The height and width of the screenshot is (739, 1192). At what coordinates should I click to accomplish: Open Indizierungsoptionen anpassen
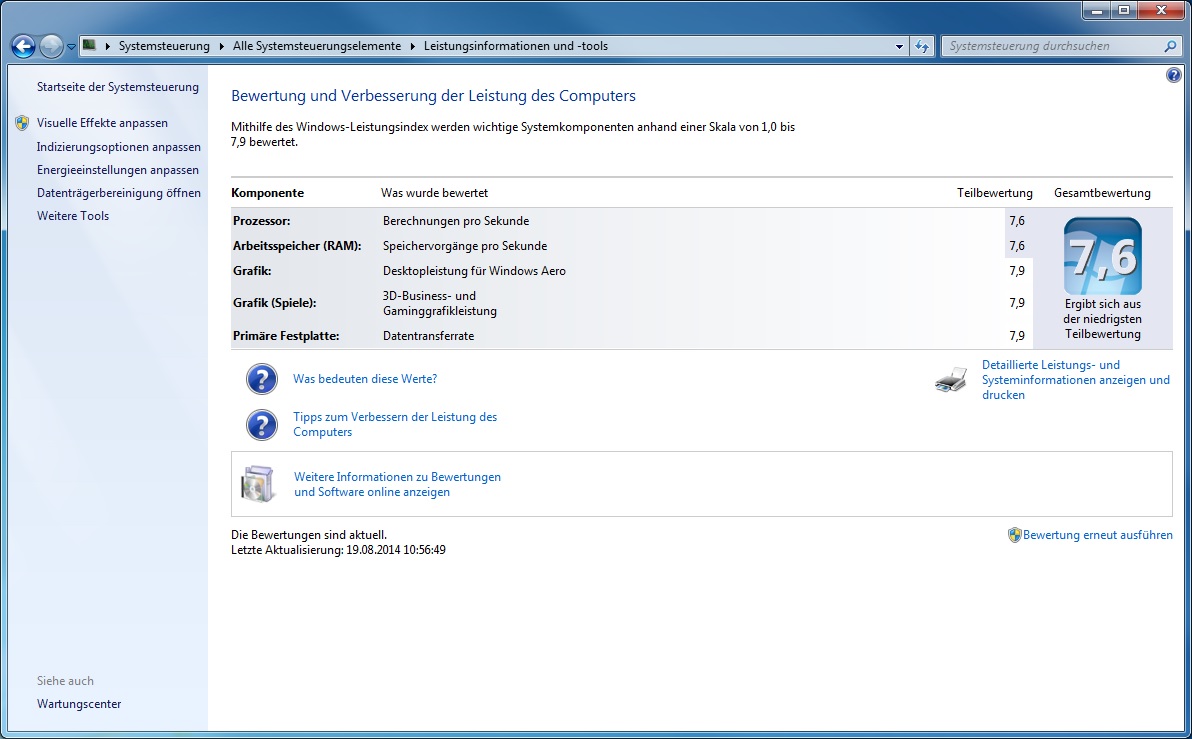tap(119, 147)
